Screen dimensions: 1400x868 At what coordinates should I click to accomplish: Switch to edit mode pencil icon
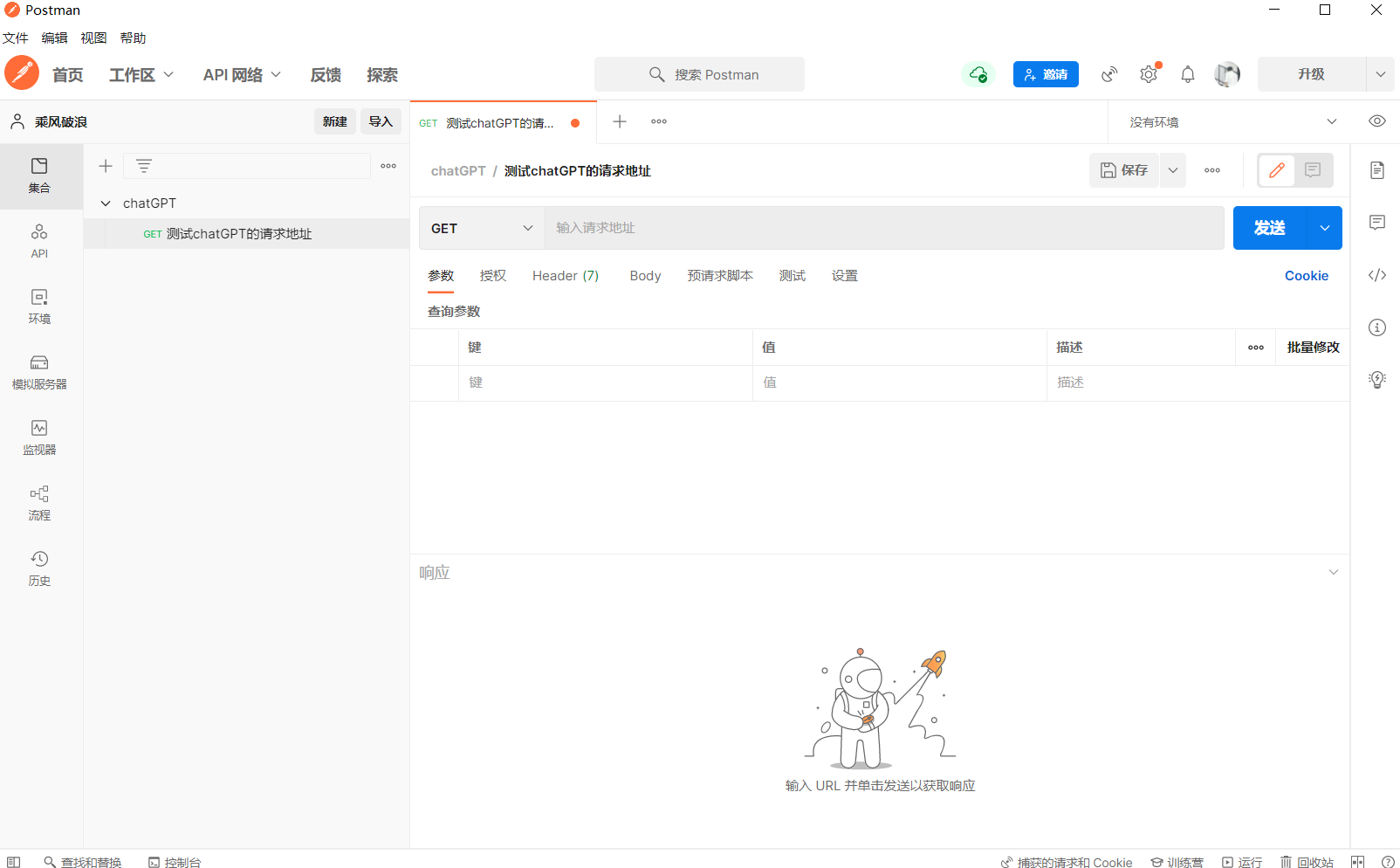[x=1277, y=170]
